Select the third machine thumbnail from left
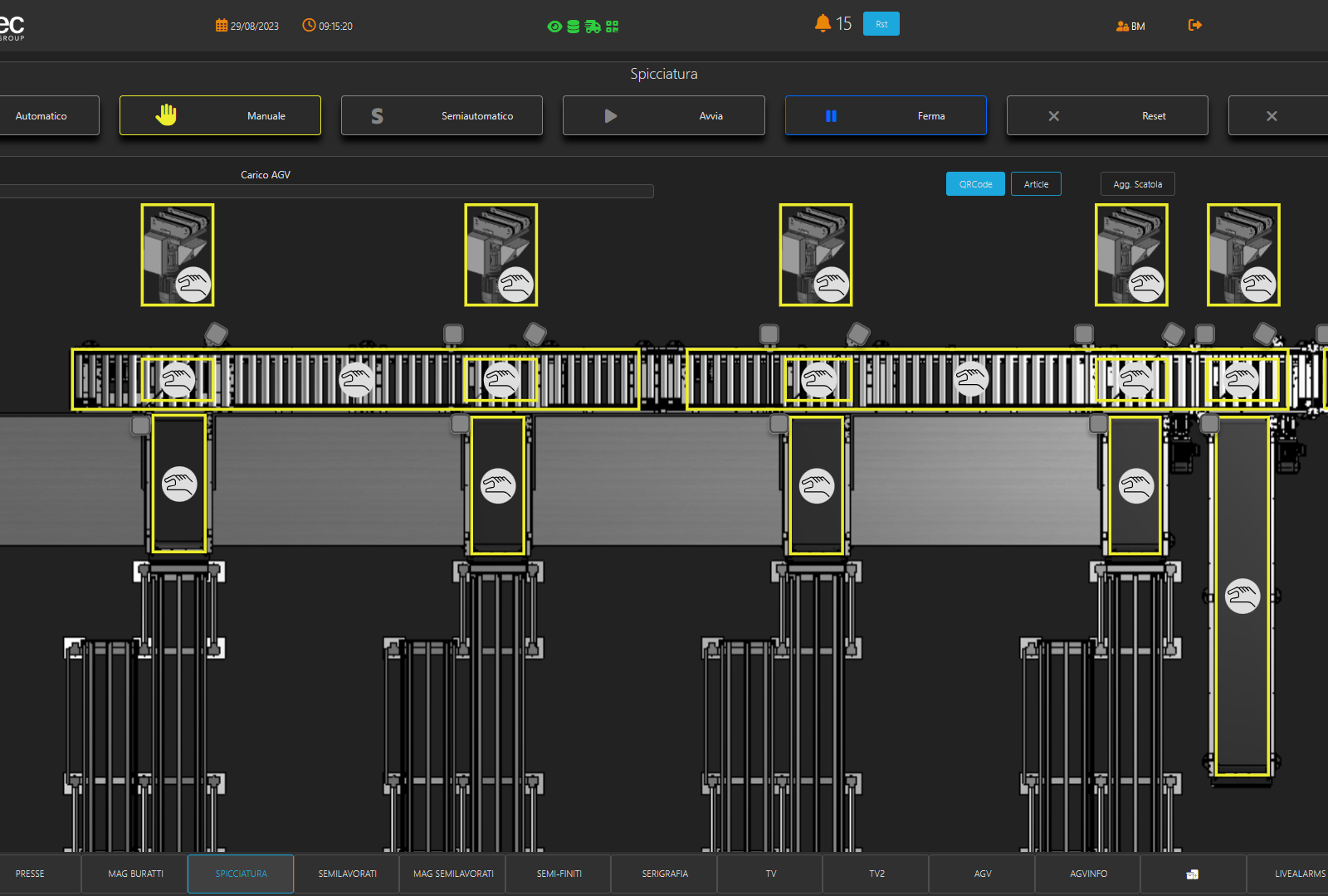The width and height of the screenshot is (1328, 896). click(816, 255)
